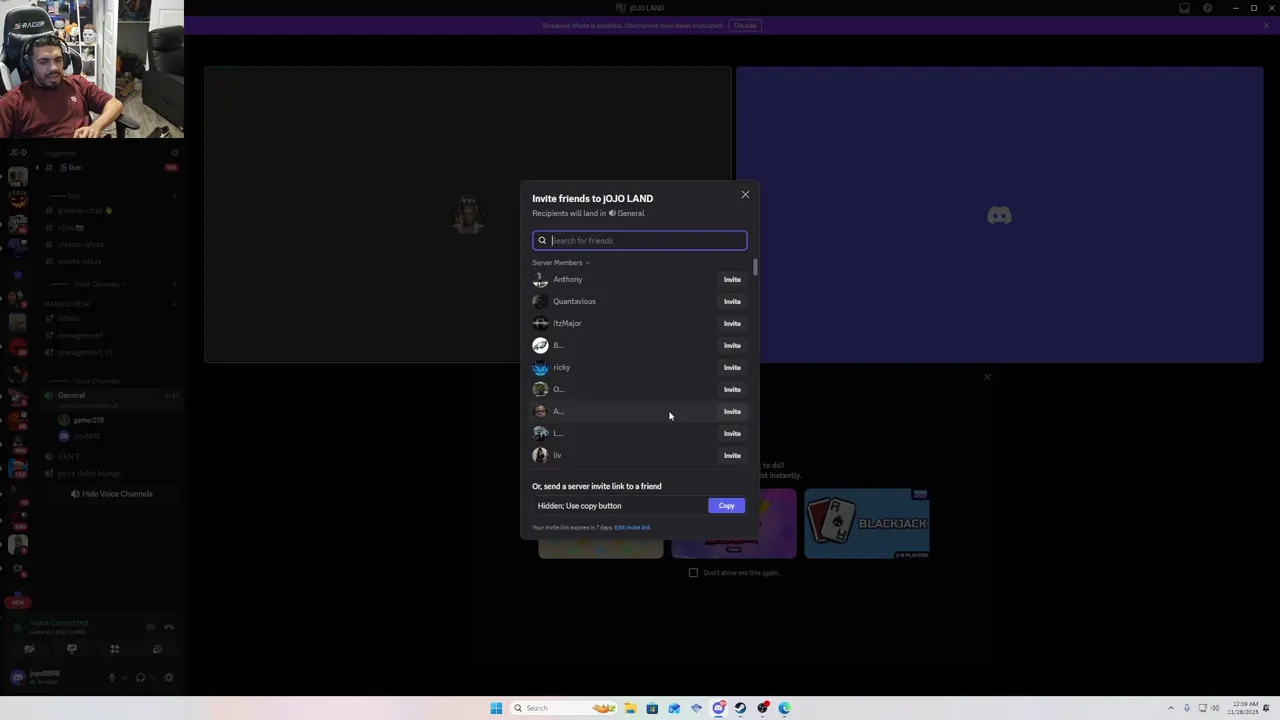Open the general-chat channel
This screenshot has height=720, width=1280.
pyautogui.click(x=110, y=211)
